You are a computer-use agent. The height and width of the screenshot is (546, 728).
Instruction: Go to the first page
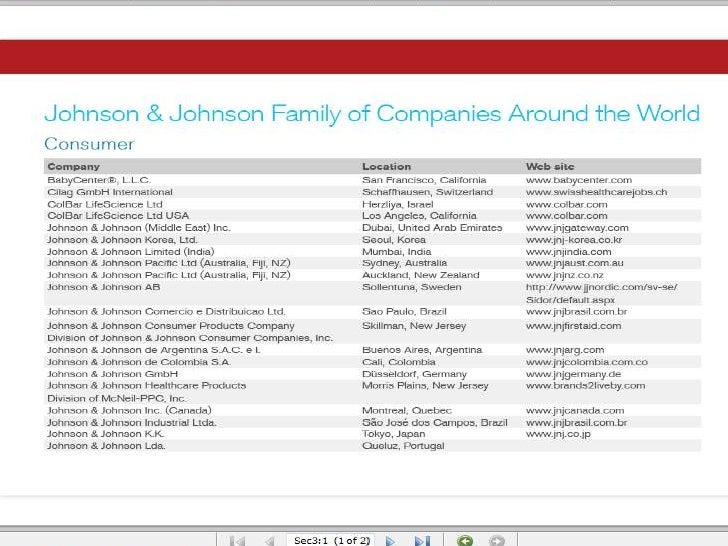pos(237,541)
